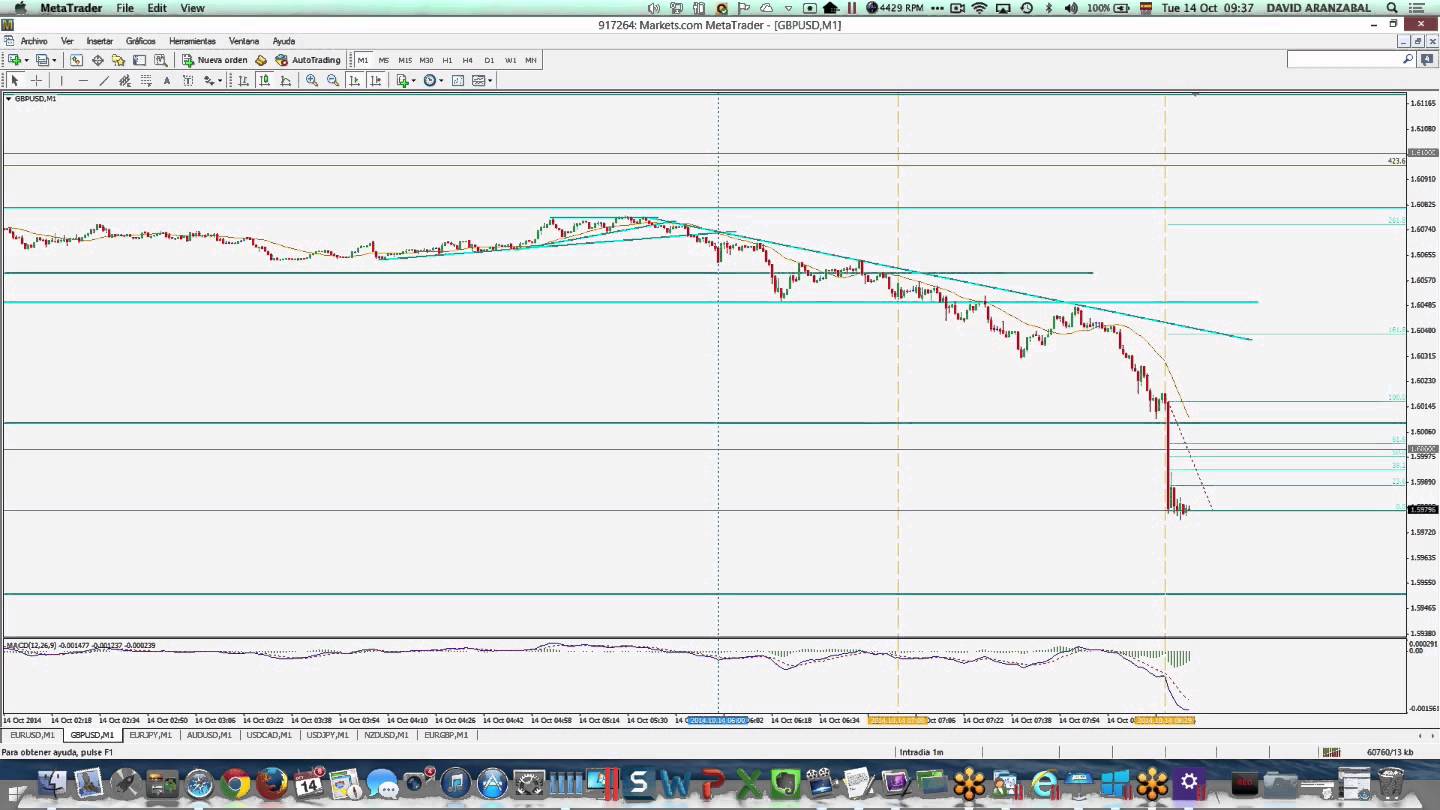Screen dimensions: 1440x810
Task: Open the Herramientas menu
Action: pyautogui.click(x=192, y=41)
